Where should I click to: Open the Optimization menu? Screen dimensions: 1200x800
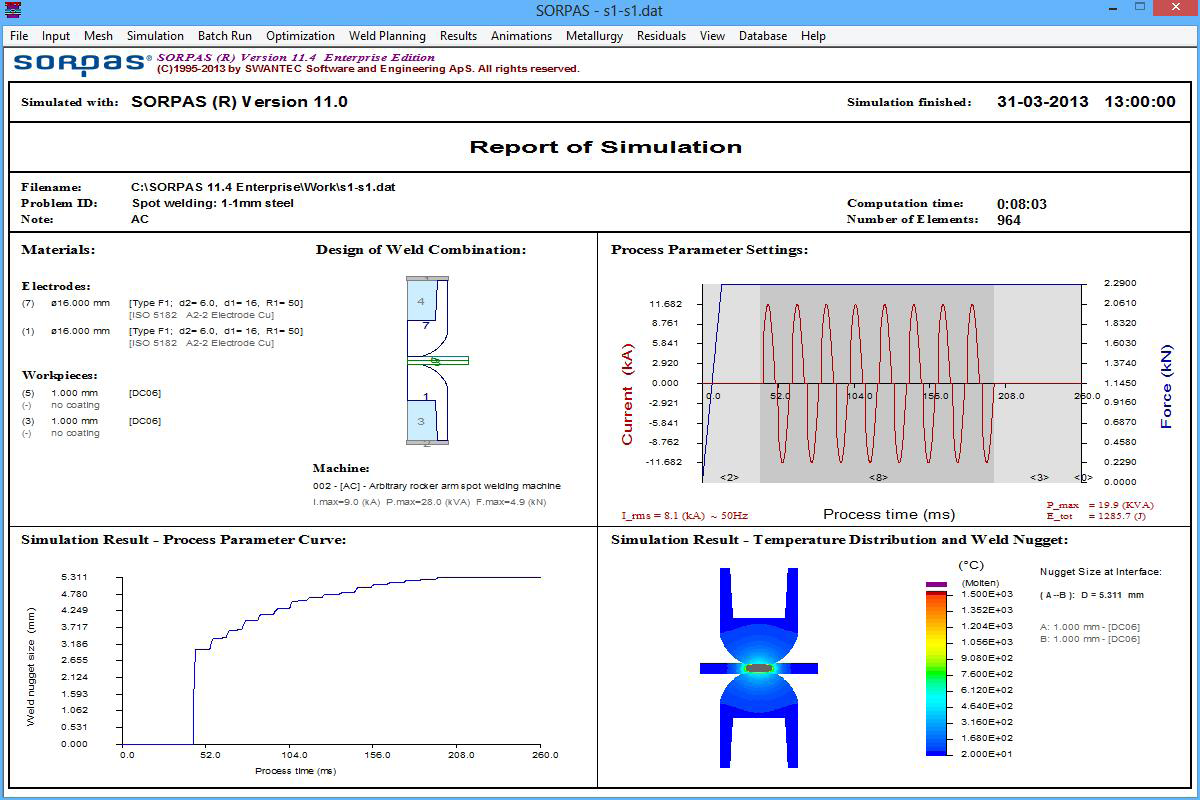(301, 35)
